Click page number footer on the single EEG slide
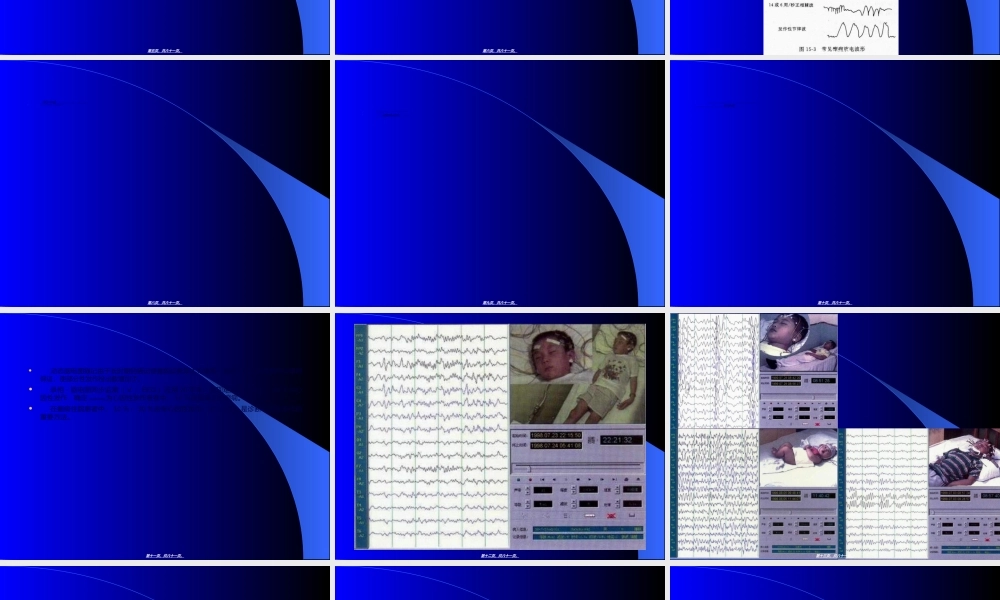This screenshot has width=1000, height=600. (x=499, y=555)
